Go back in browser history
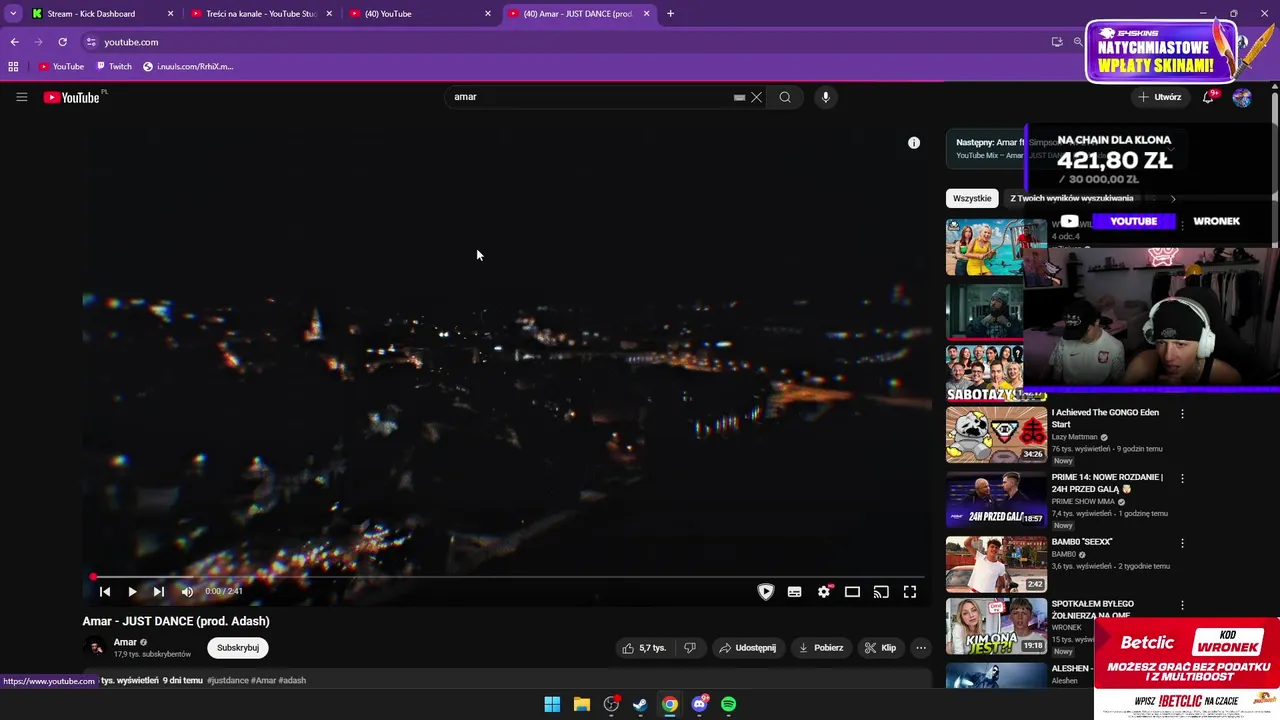Viewport: 1280px width, 720px height. [14, 42]
